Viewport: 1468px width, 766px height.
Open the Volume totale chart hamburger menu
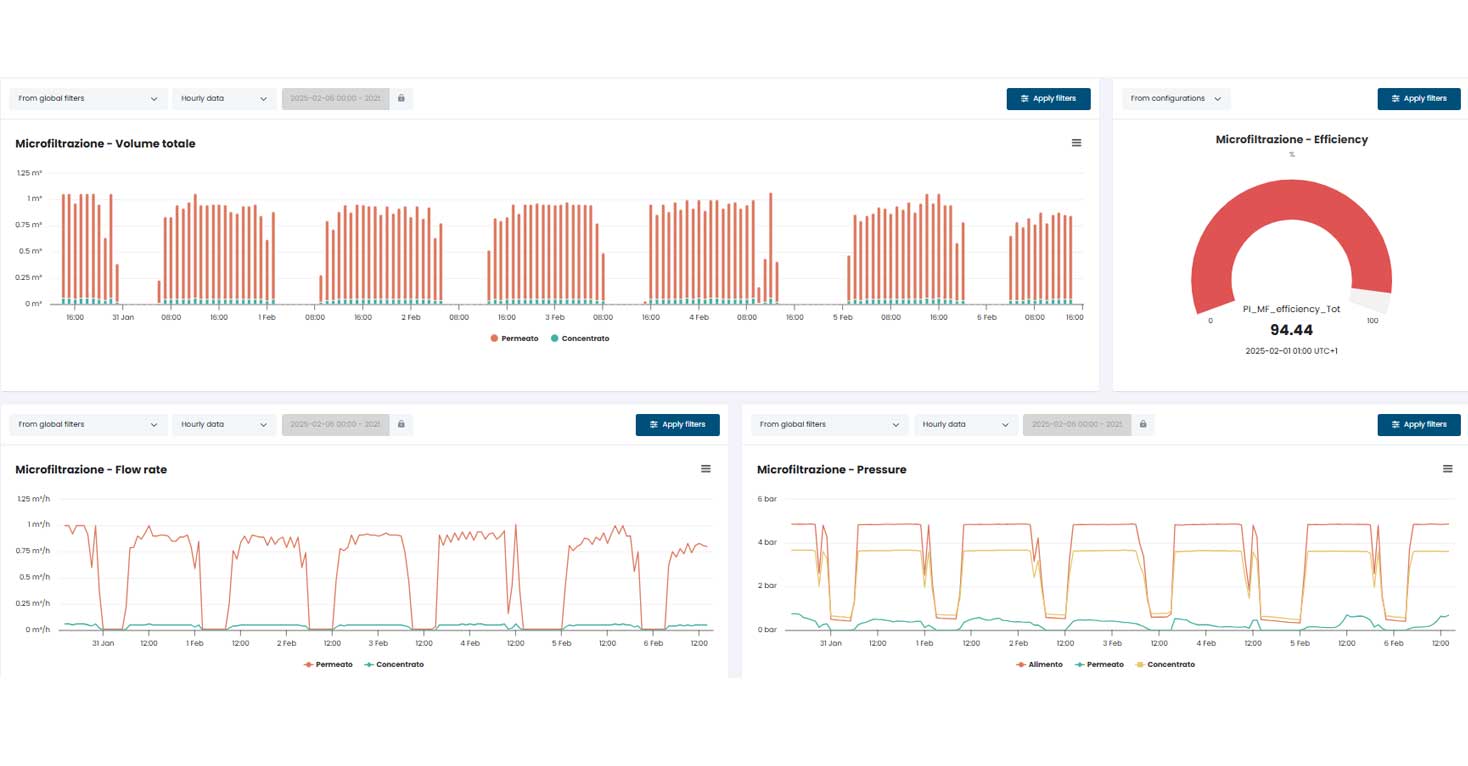point(1076,143)
